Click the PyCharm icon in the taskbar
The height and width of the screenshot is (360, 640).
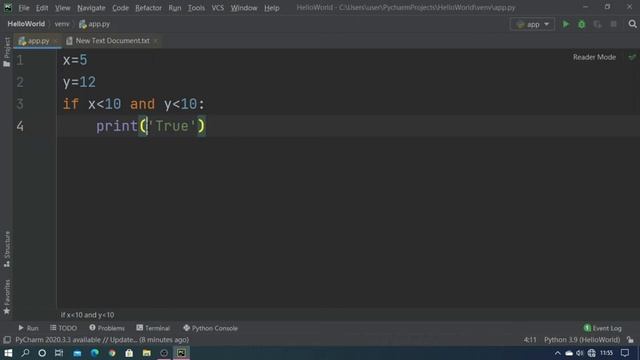click(181, 353)
